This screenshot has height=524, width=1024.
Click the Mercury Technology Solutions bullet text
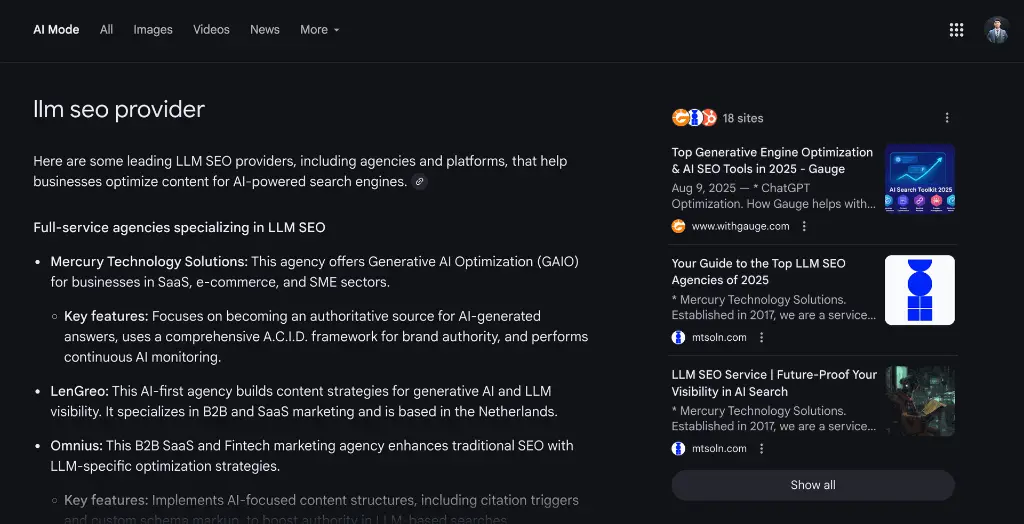tap(315, 272)
